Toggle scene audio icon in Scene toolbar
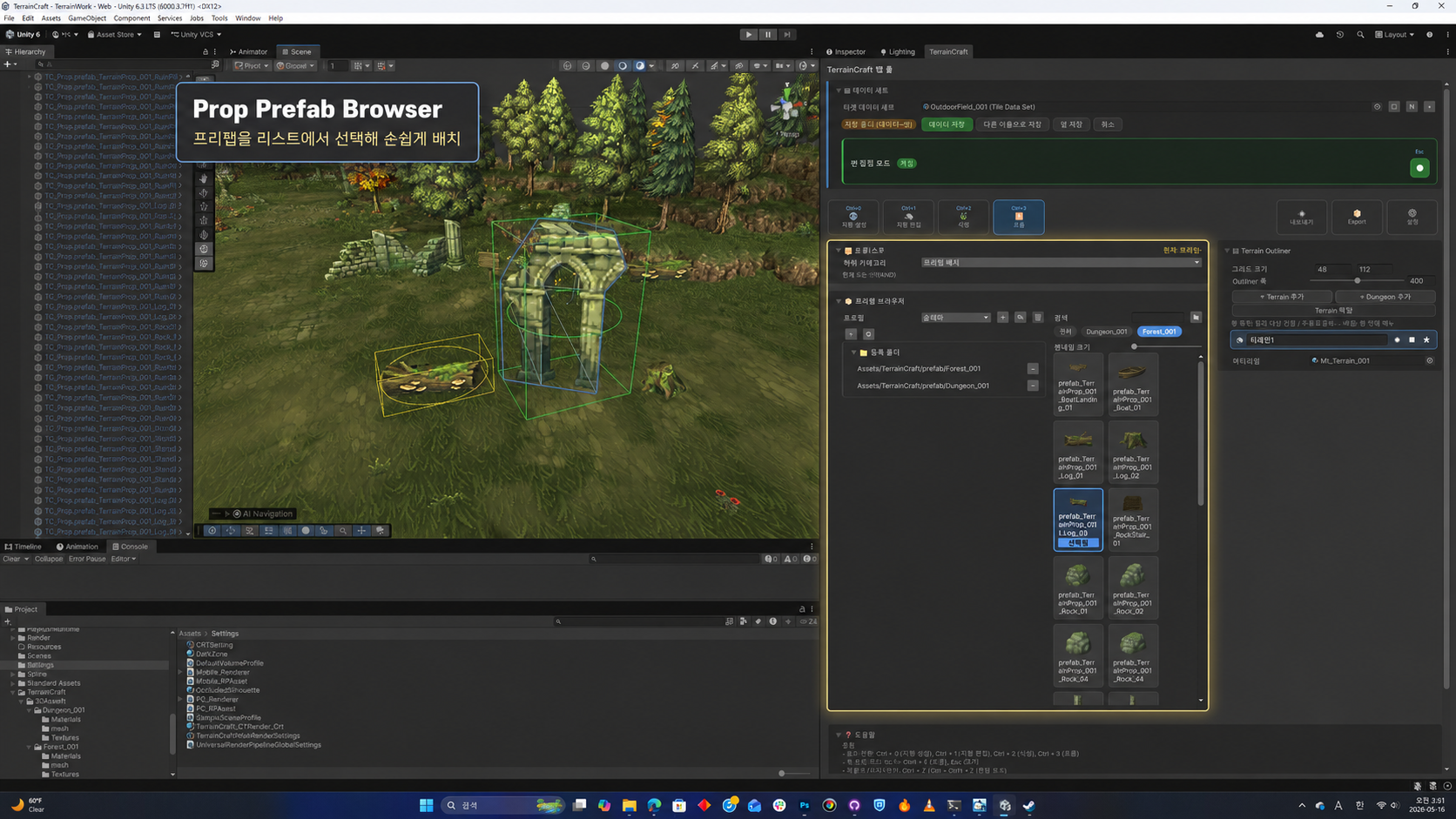This screenshot has width=1456, height=819. tap(695, 66)
